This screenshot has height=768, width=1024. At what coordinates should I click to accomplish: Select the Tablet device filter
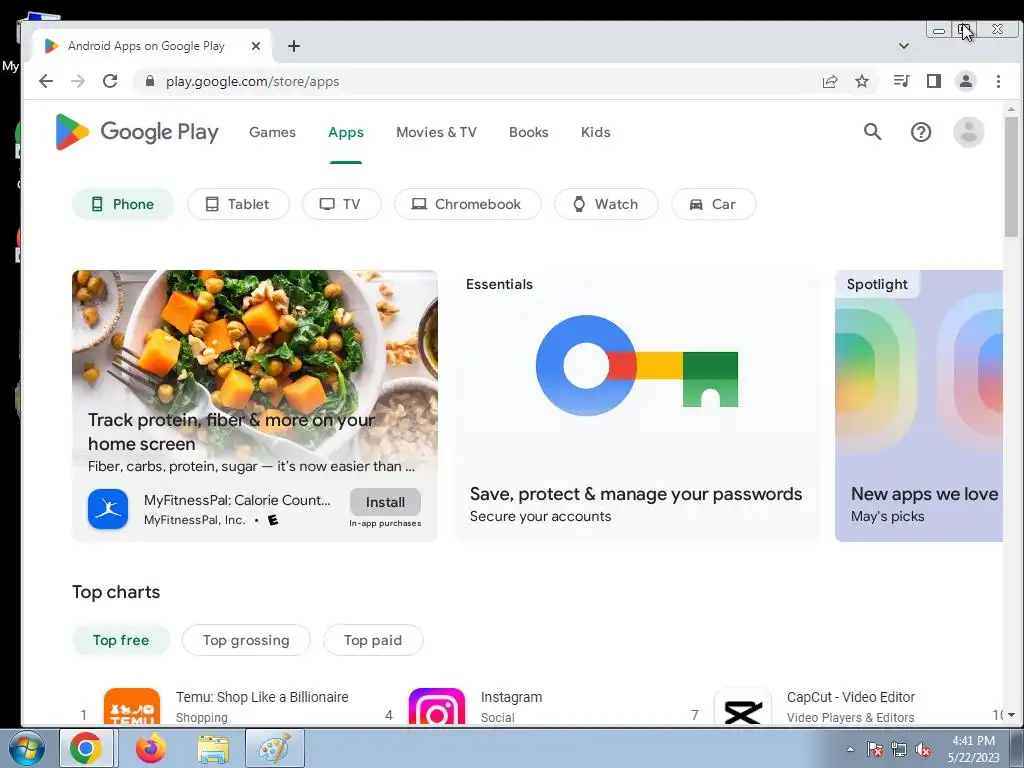pyautogui.click(x=238, y=204)
